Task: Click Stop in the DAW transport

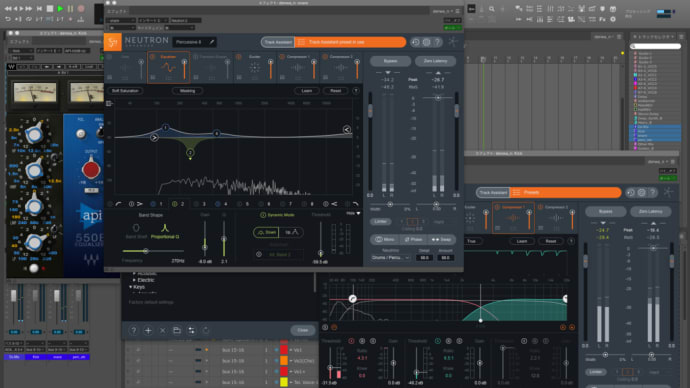Action: (50, 8)
